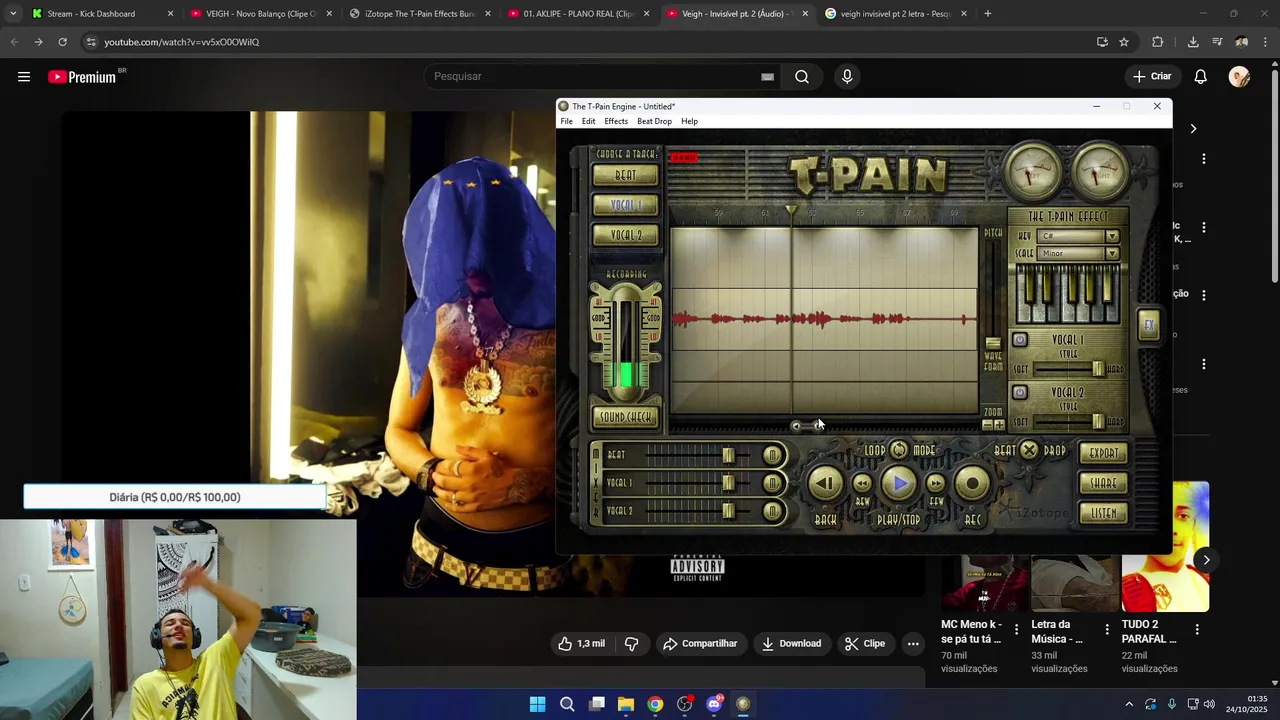The image size is (1280, 720).
Task: Switch to Stream - Kick Dashboard tab
Action: coord(102,14)
